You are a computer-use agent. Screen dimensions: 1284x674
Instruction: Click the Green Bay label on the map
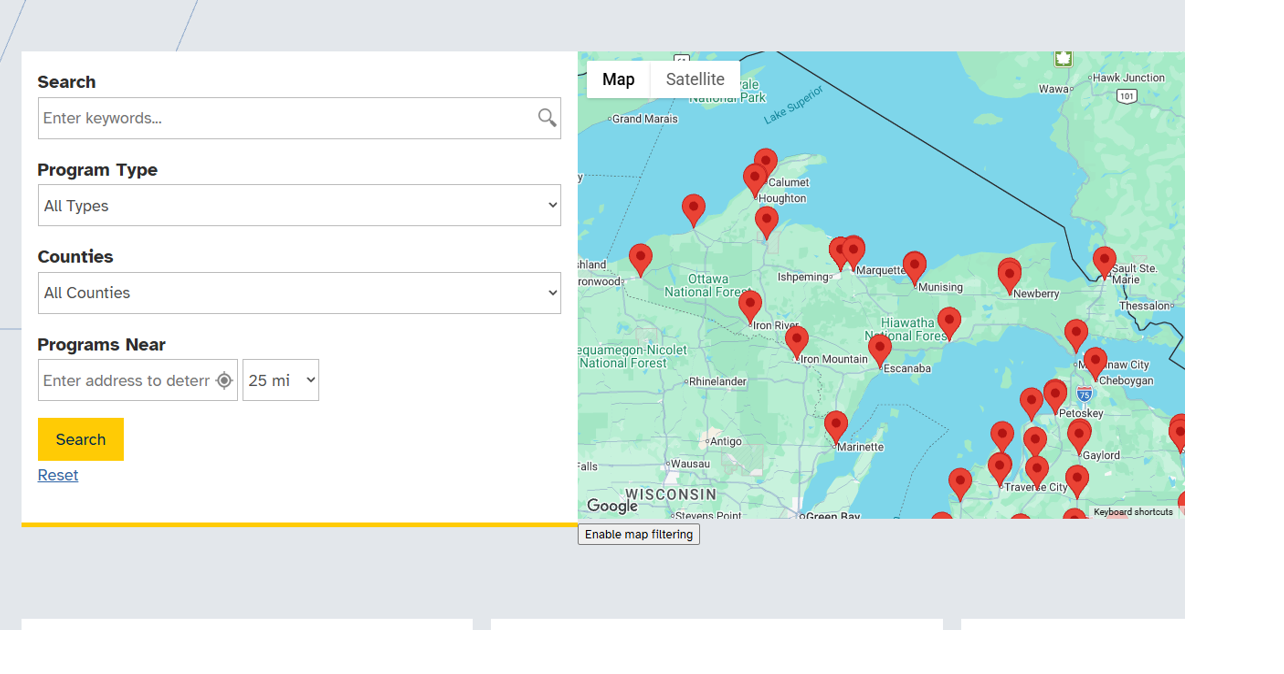[832, 516]
